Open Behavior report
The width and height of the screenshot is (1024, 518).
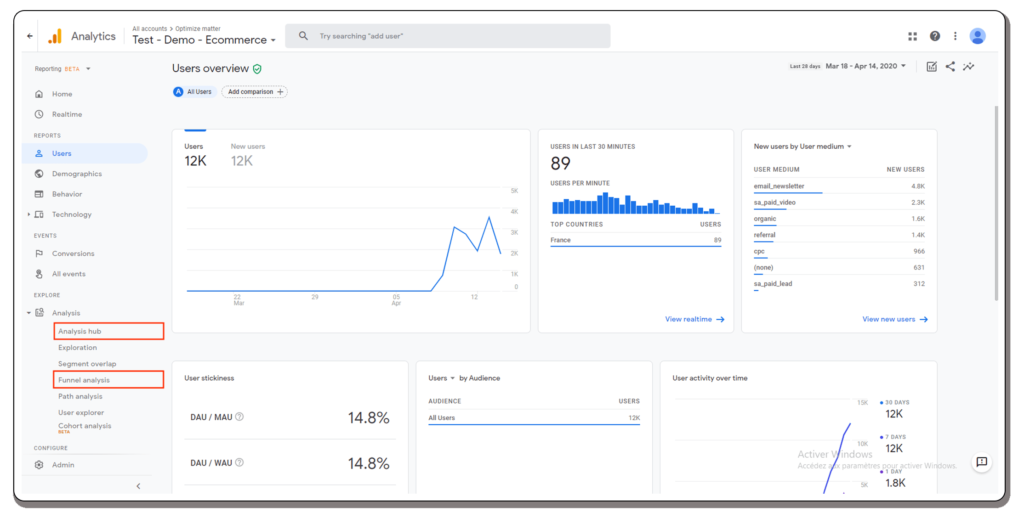coord(67,194)
